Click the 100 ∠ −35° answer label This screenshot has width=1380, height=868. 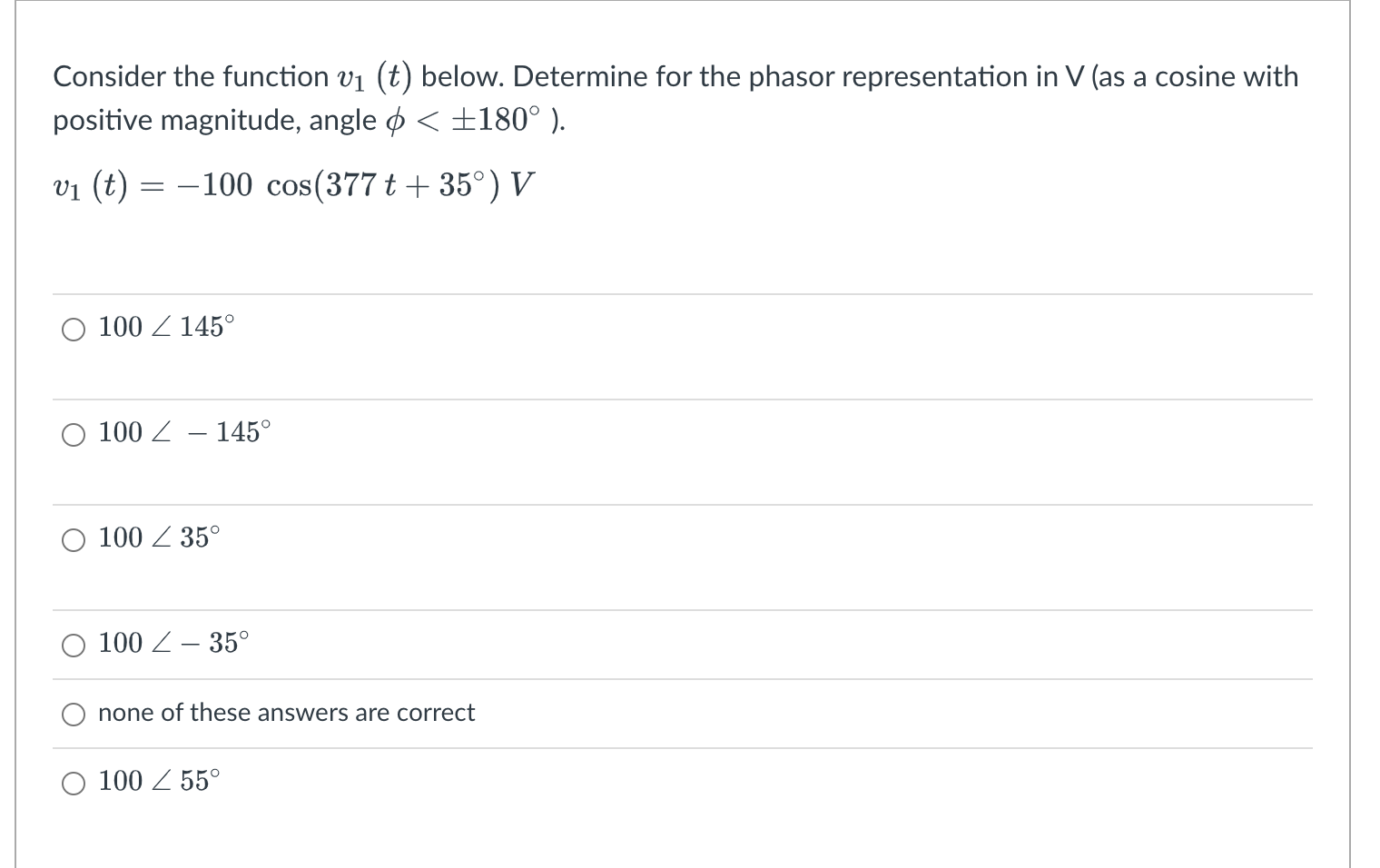[x=172, y=643]
